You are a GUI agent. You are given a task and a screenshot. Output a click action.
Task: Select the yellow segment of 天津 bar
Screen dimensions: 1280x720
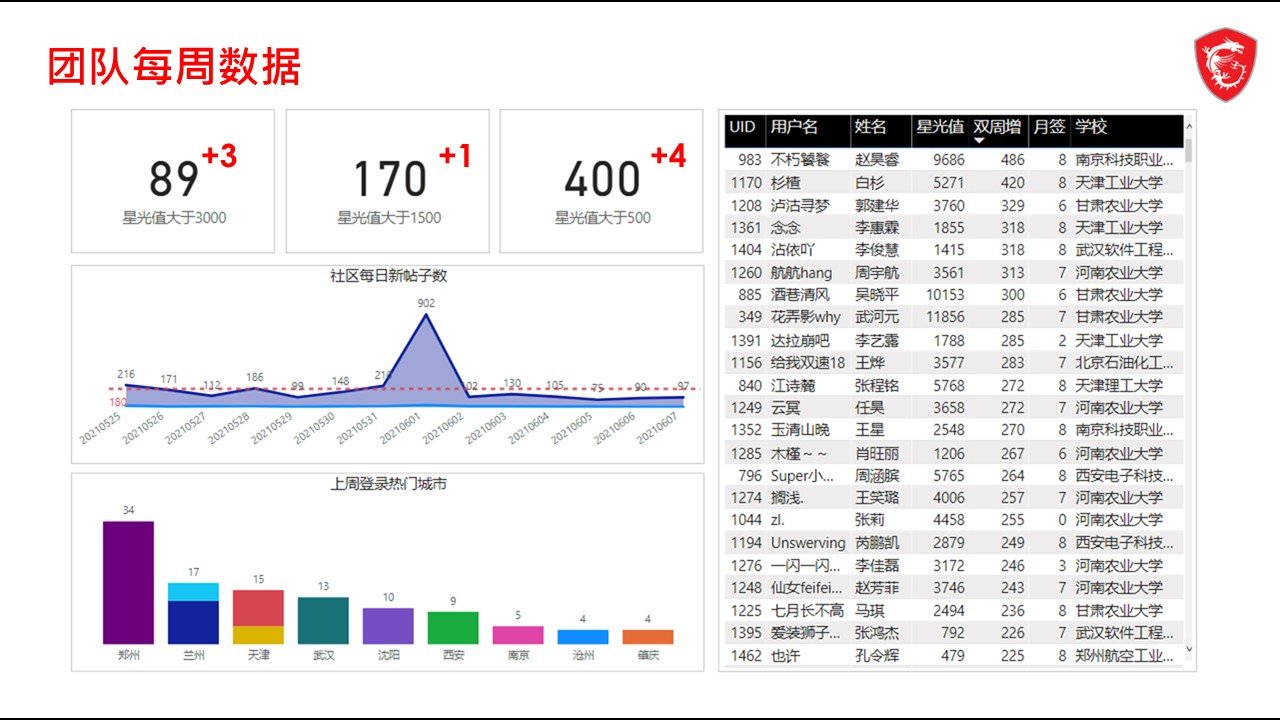click(x=258, y=635)
